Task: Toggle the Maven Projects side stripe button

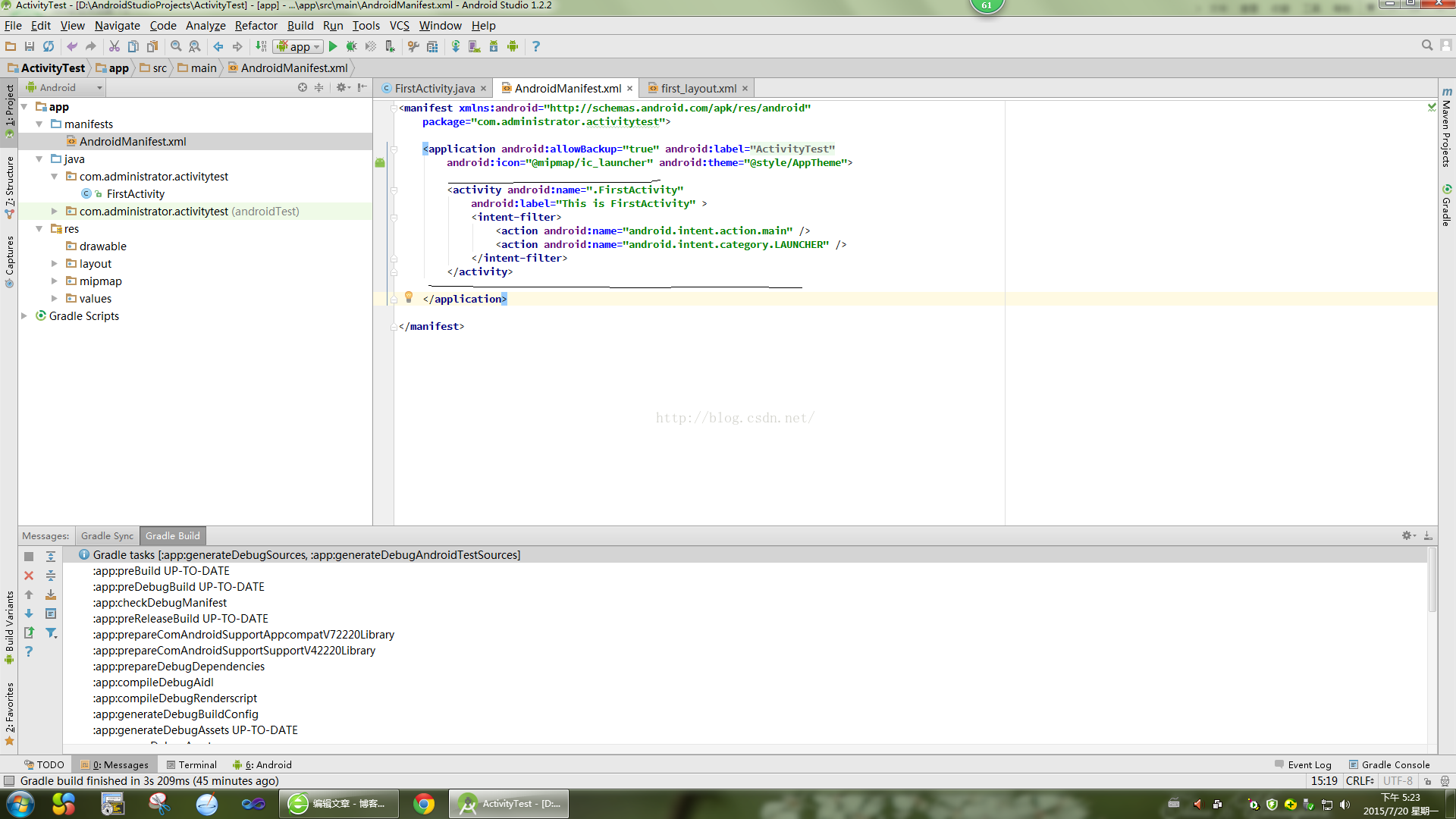Action: (x=1447, y=127)
